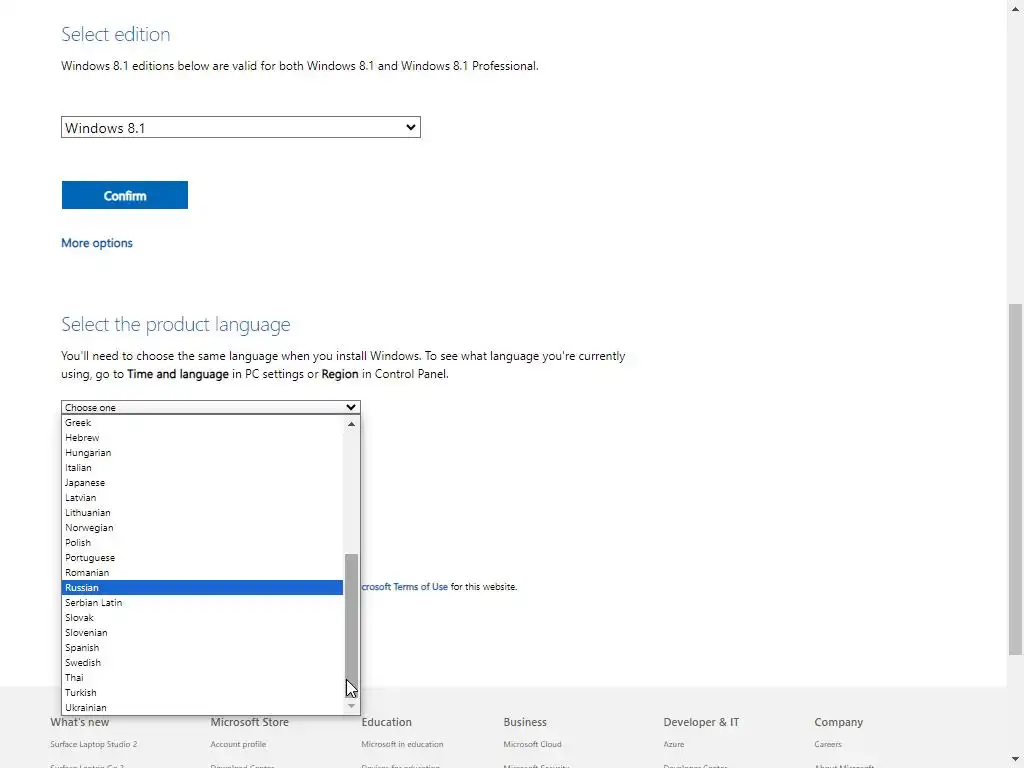This screenshot has width=1024, height=768.
Task: Select Romanian from the dropdown list
Action: pos(202,573)
